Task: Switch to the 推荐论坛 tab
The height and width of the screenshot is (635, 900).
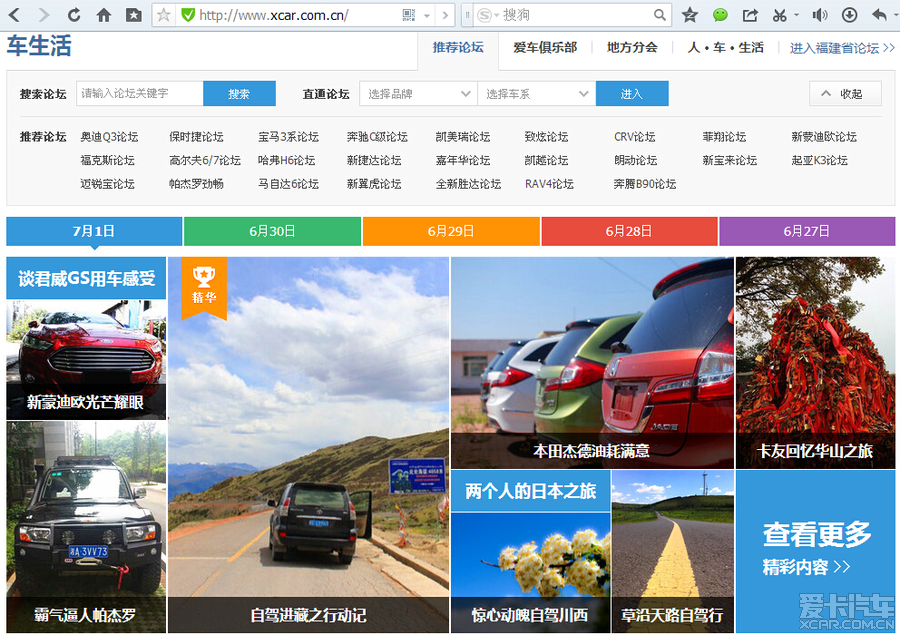Action: click(458, 48)
